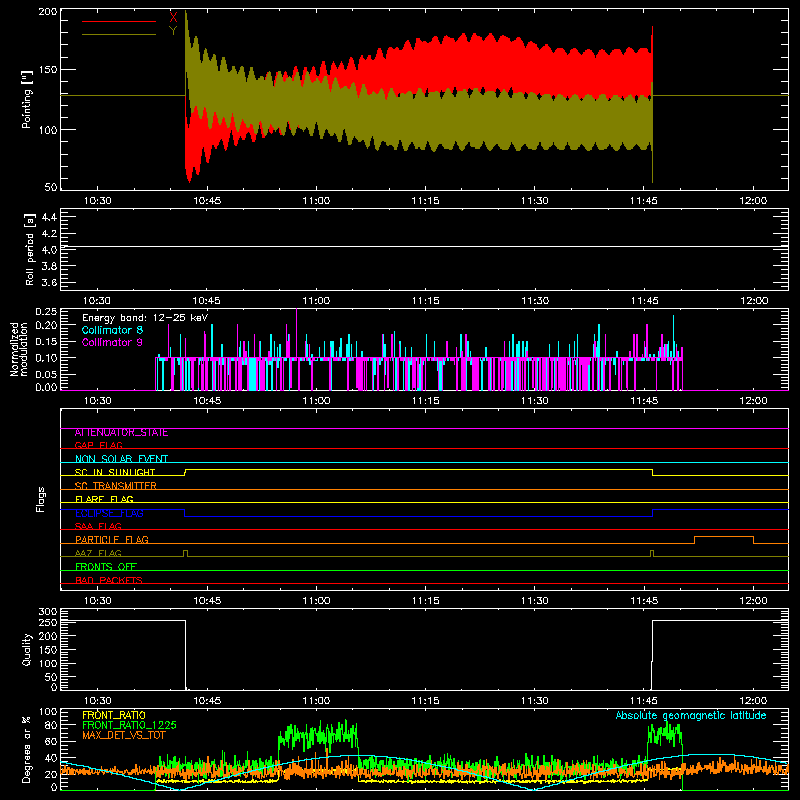
Task: Click the Degrees or % axis title
Action: click(x=27, y=749)
